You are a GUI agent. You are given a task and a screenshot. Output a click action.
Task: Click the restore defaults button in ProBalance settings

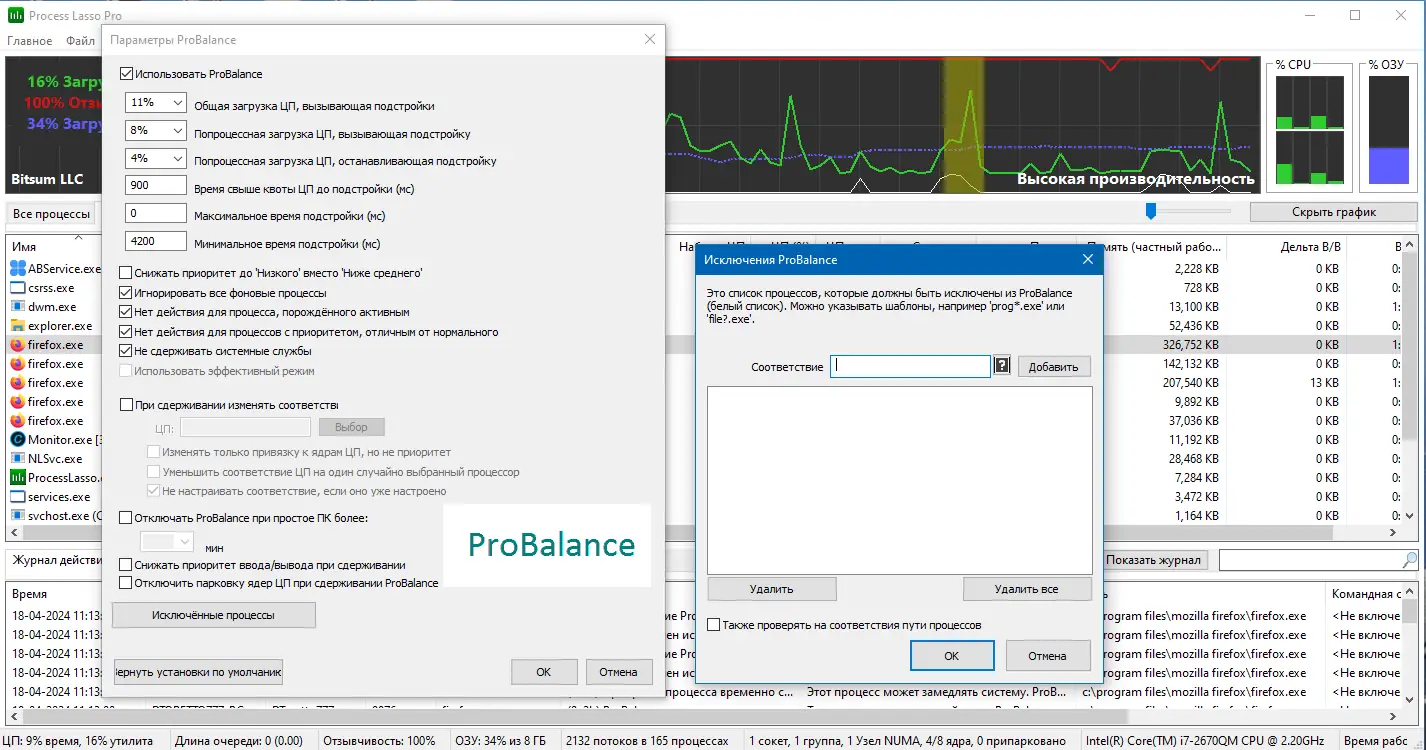click(x=199, y=672)
